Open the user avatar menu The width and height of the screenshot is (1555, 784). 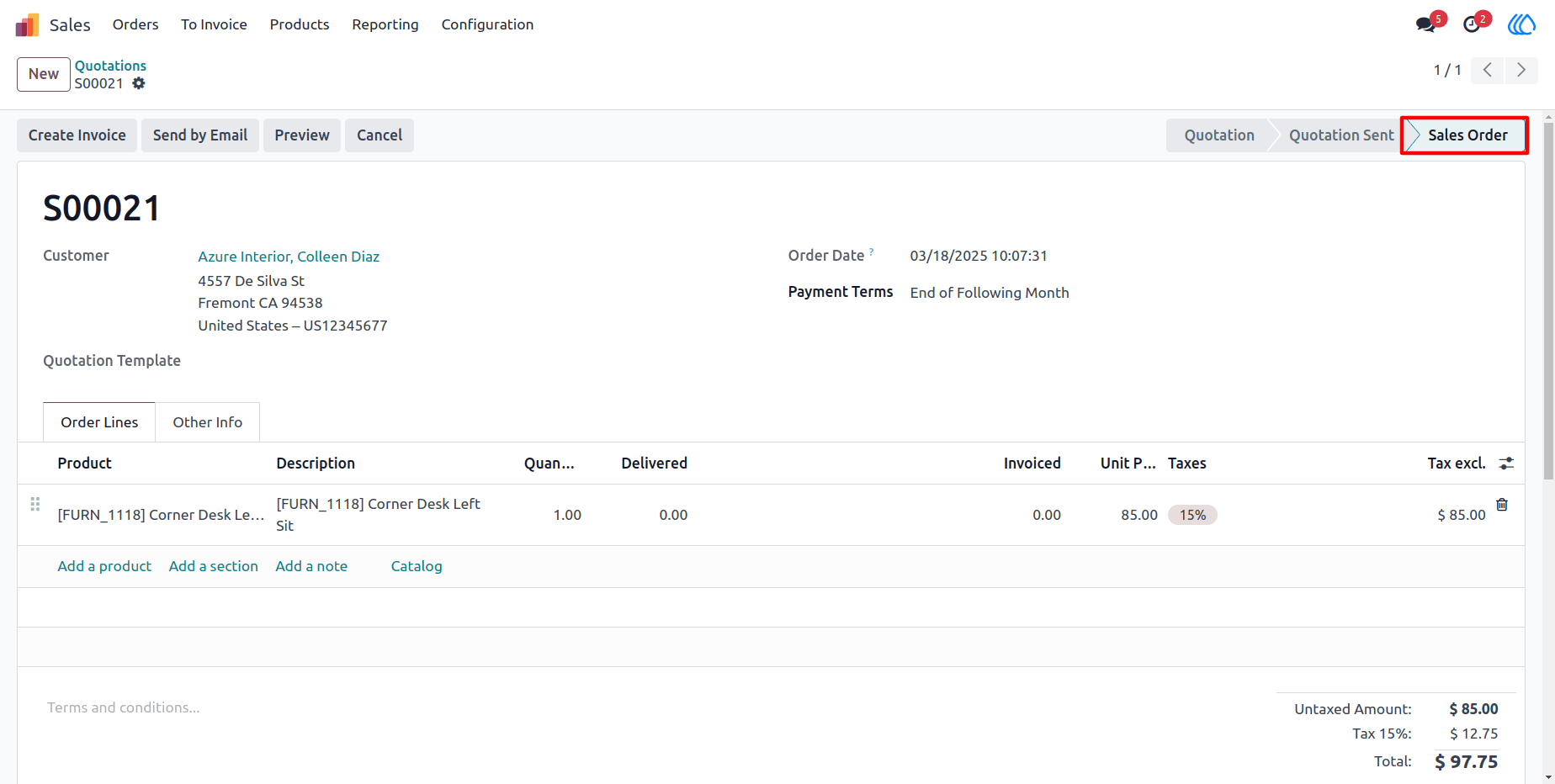coord(1521,24)
